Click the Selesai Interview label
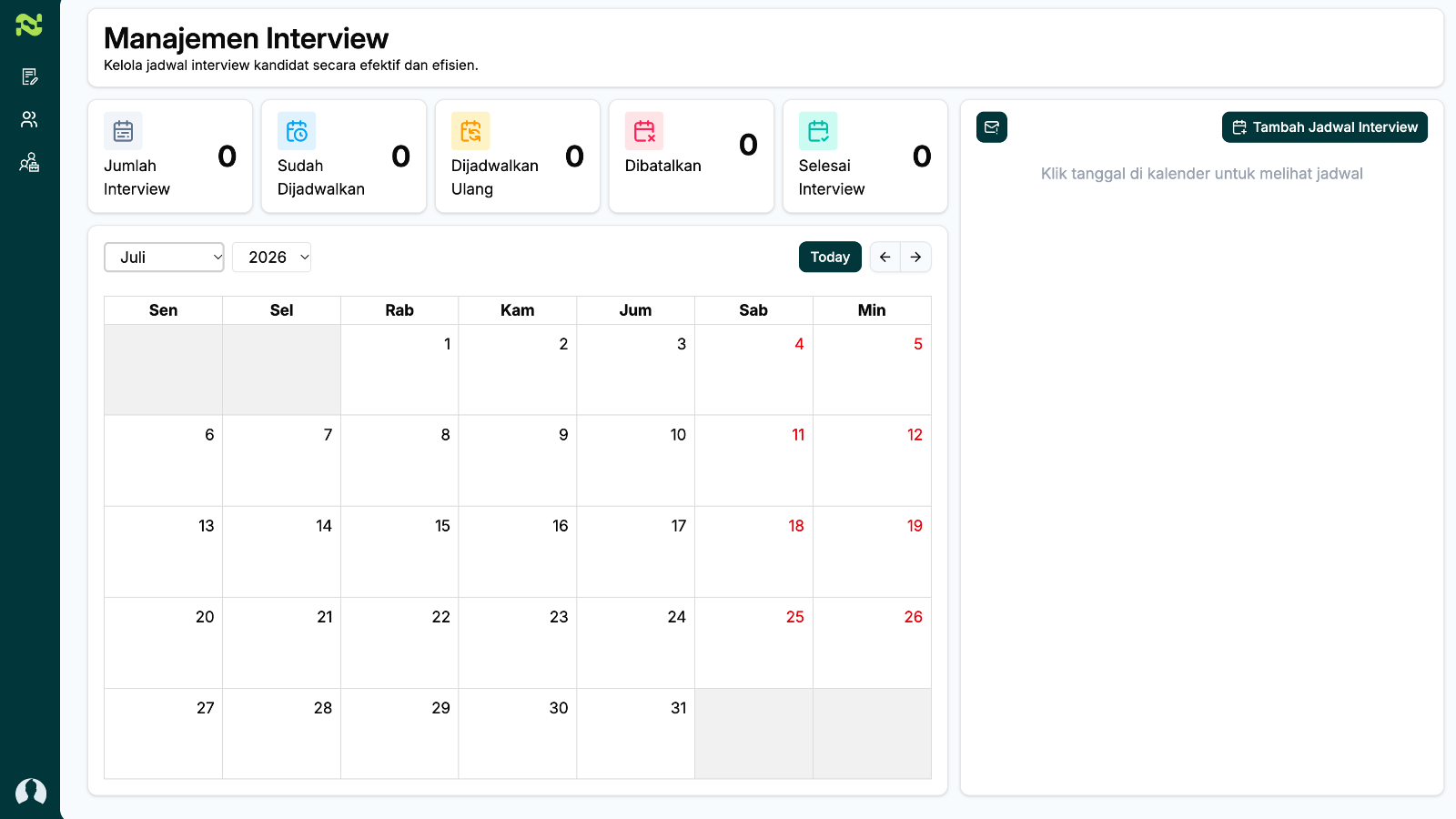The height and width of the screenshot is (819, 1456). [832, 177]
